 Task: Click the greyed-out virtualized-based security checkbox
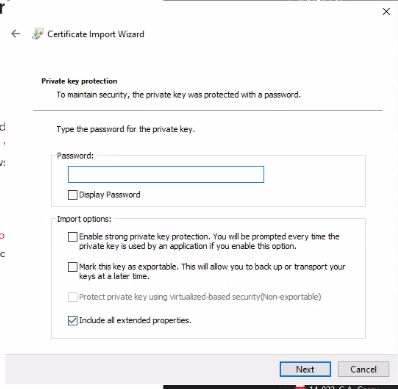click(x=72, y=297)
